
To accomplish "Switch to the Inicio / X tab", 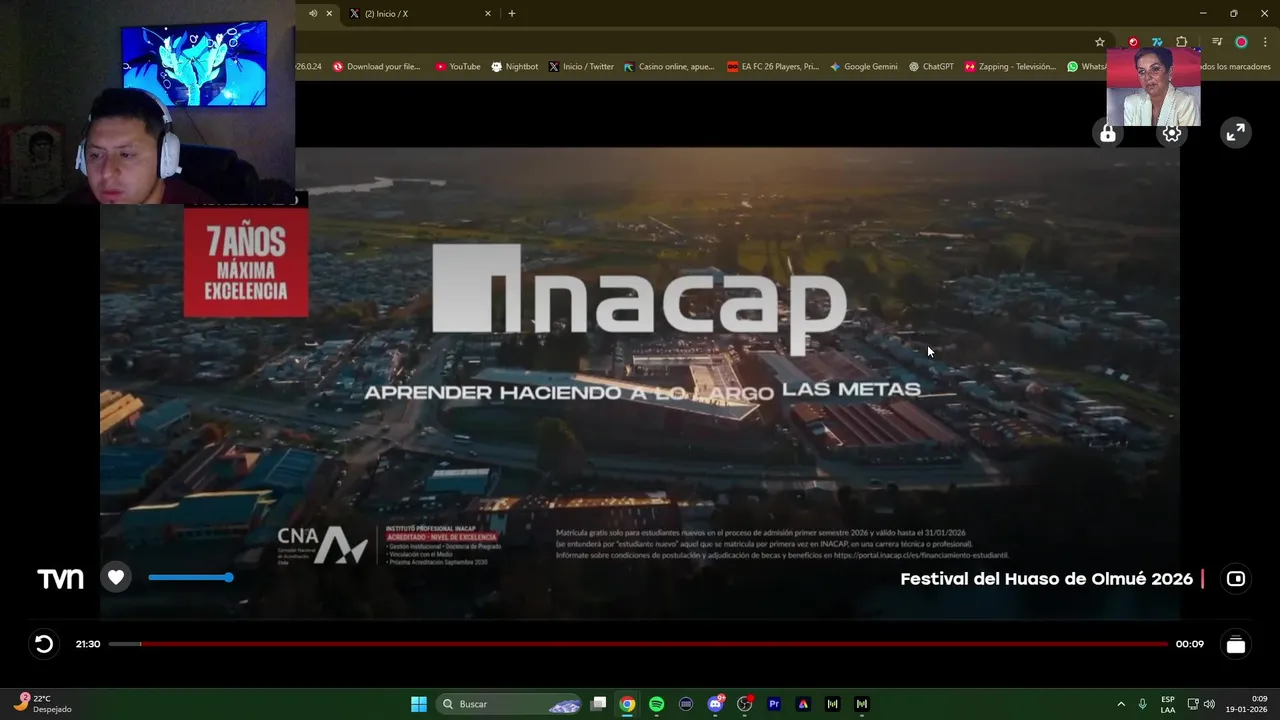I will click(x=418, y=14).
